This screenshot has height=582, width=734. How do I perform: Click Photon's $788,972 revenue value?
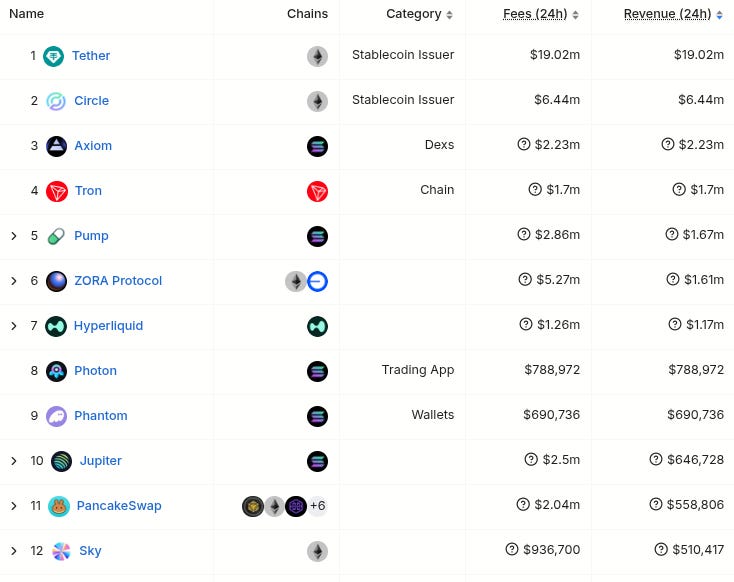click(696, 370)
